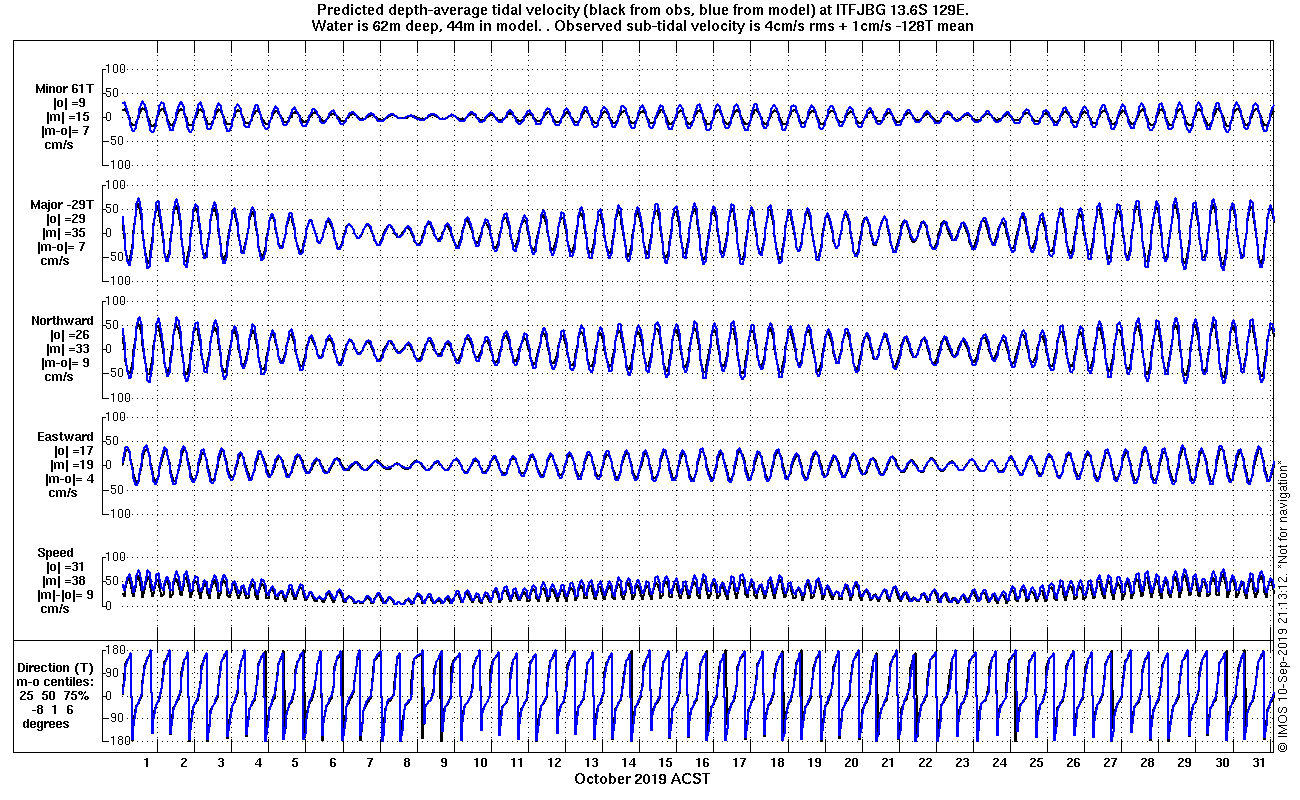Click the '180' top tick of the Direction axis

(113, 651)
